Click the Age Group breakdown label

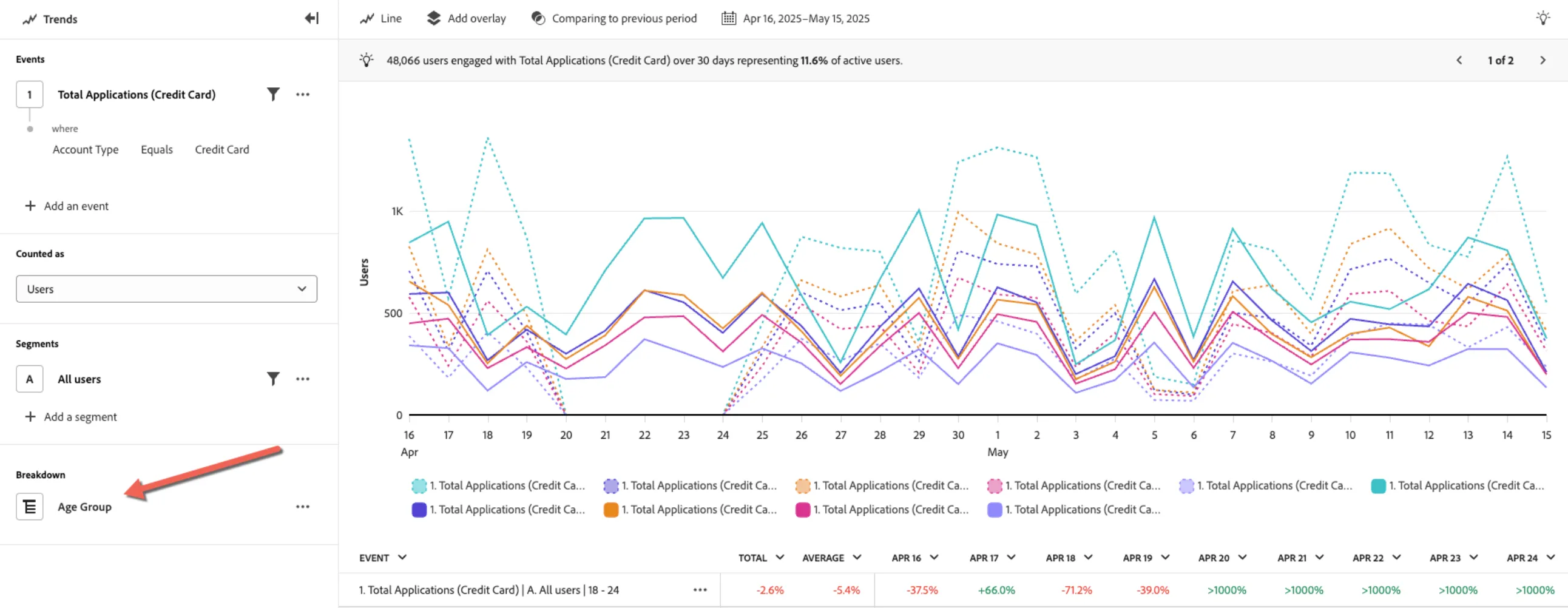pyautogui.click(x=84, y=507)
